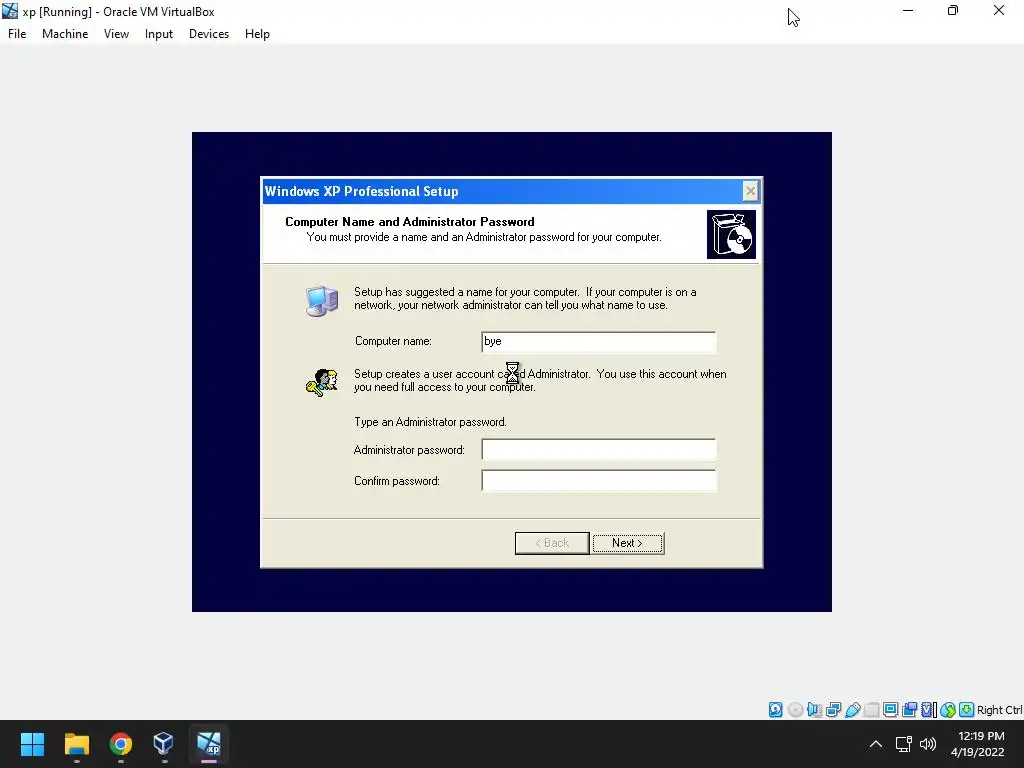Screen dimensions: 1024x768
Task: Click the Back button in XP Setup
Action: coord(552,543)
